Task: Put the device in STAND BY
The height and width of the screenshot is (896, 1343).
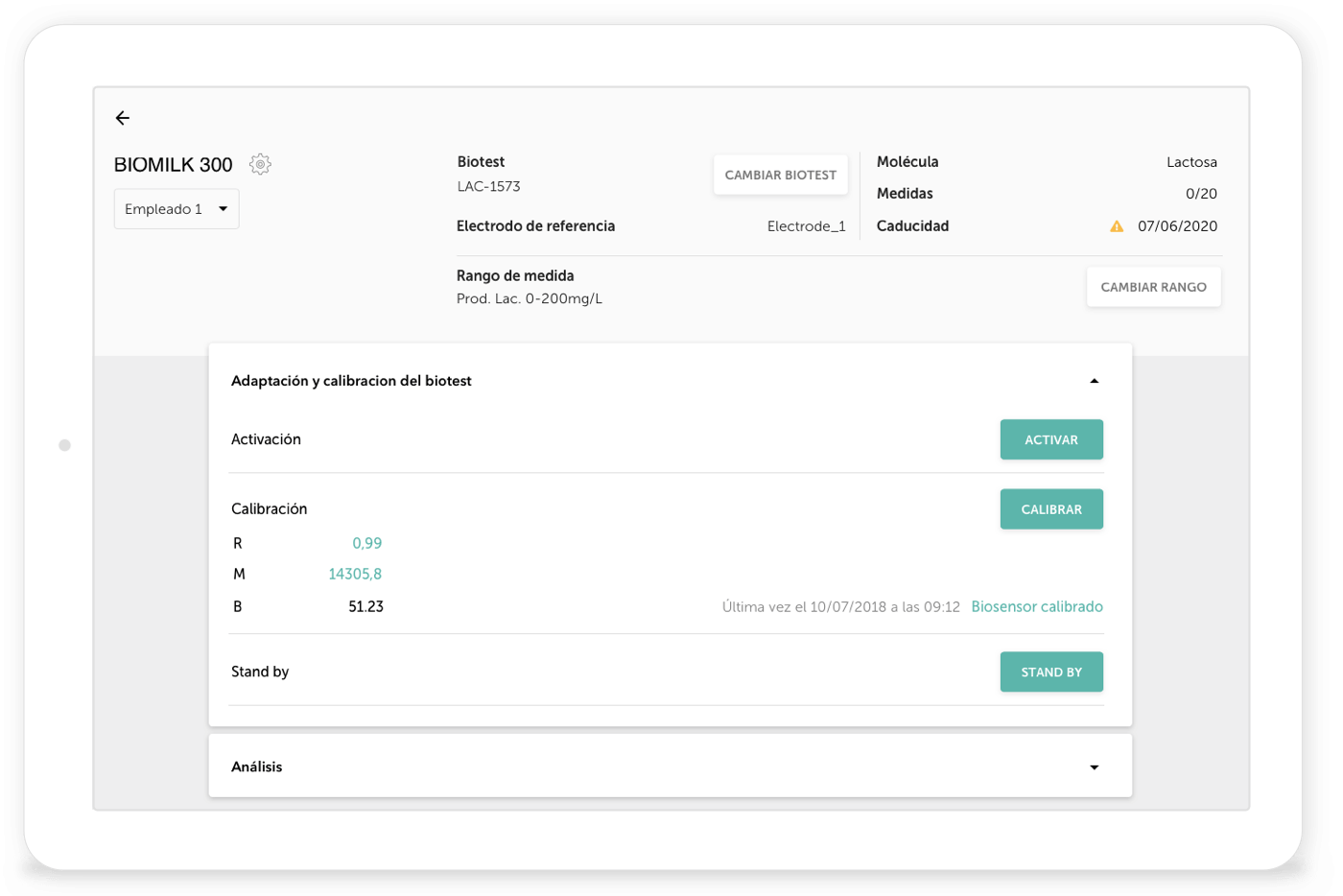Action: pos(1051,672)
